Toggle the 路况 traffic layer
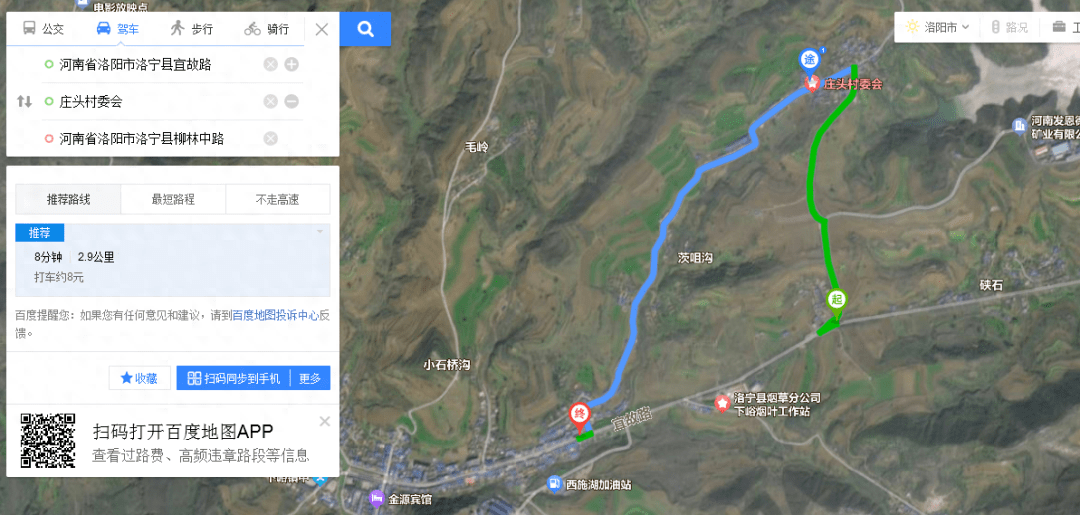This screenshot has height=515, width=1080. coord(1010,28)
